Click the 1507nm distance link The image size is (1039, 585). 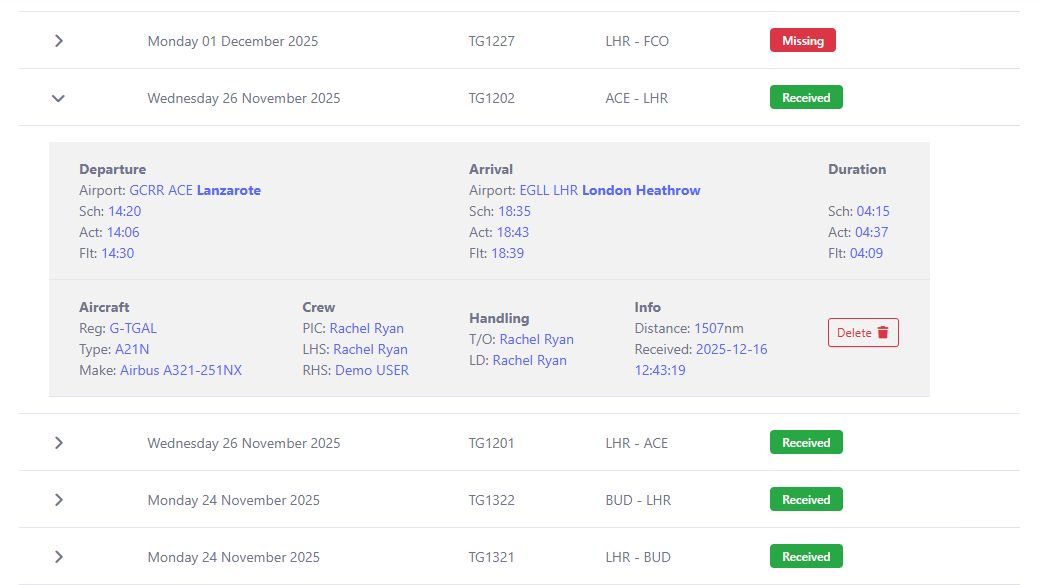pos(719,328)
